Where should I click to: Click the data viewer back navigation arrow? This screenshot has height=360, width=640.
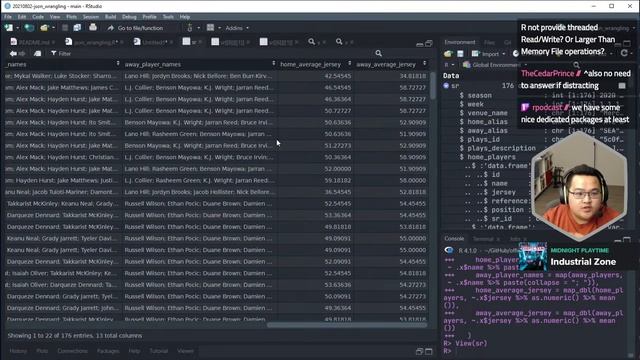pyautogui.click(x=13, y=53)
